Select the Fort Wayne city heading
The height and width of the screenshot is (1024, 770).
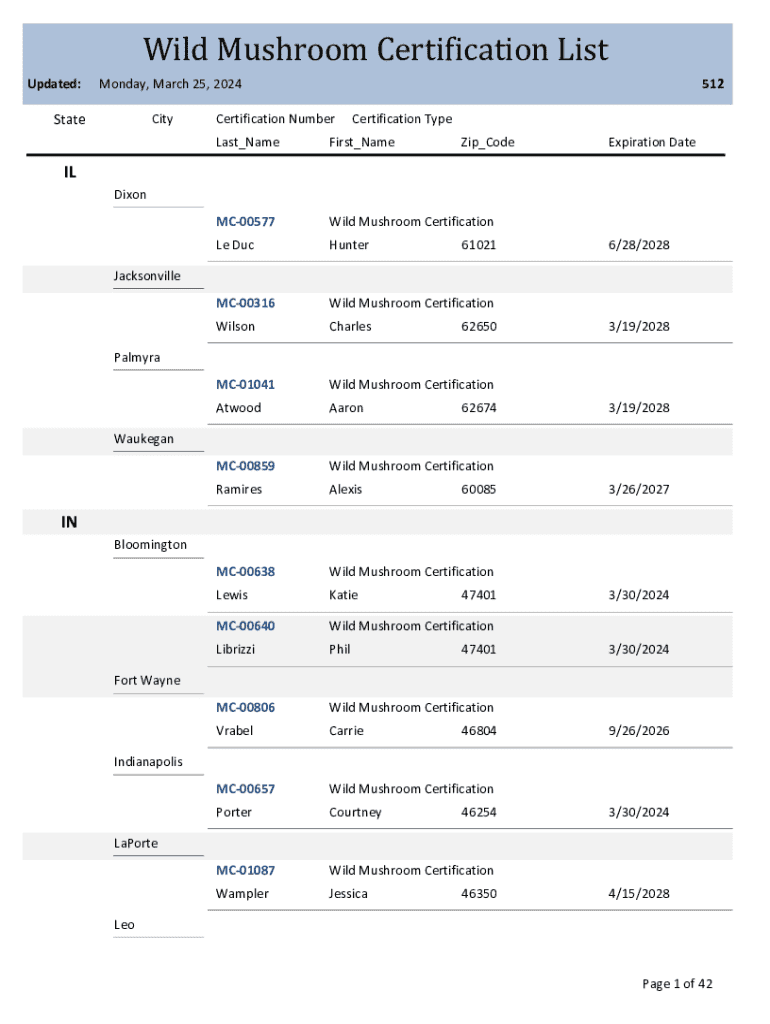(147, 681)
